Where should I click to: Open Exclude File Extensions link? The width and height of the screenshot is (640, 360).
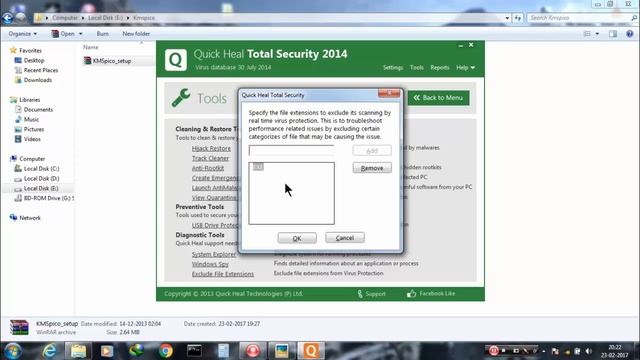223,274
